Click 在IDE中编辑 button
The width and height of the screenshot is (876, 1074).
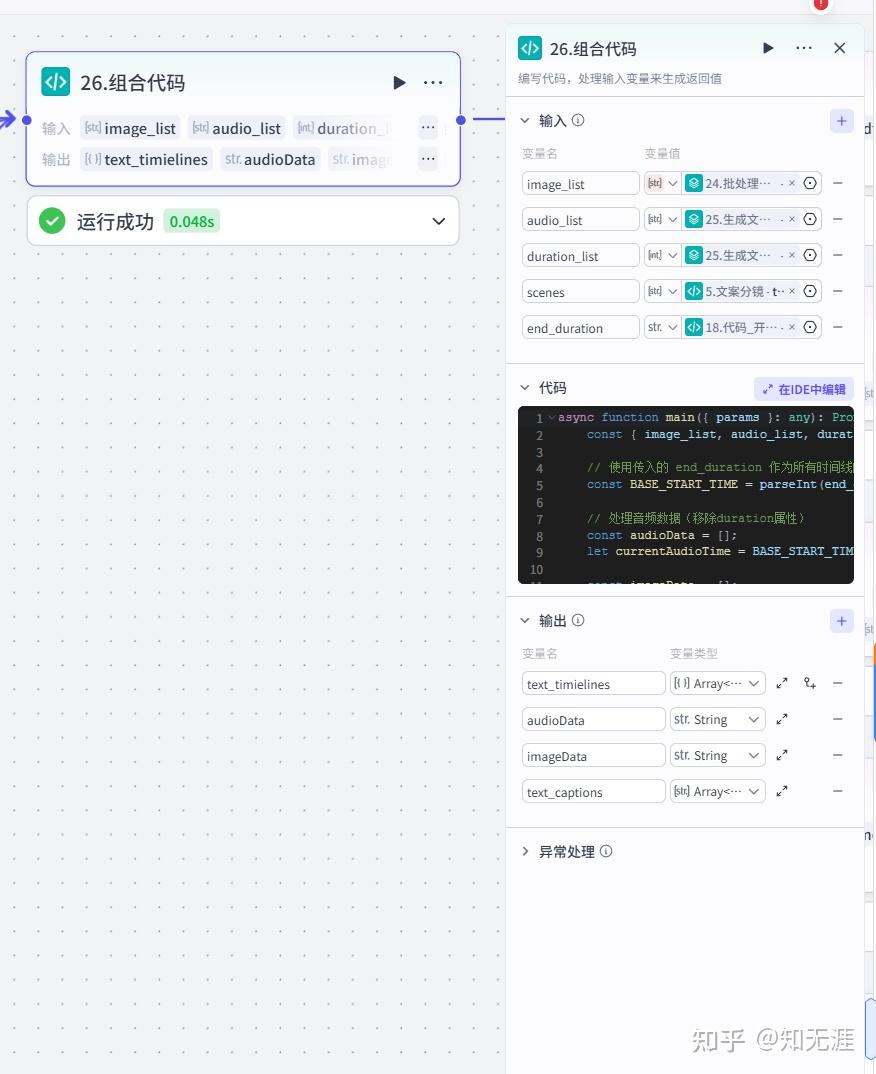[804, 389]
